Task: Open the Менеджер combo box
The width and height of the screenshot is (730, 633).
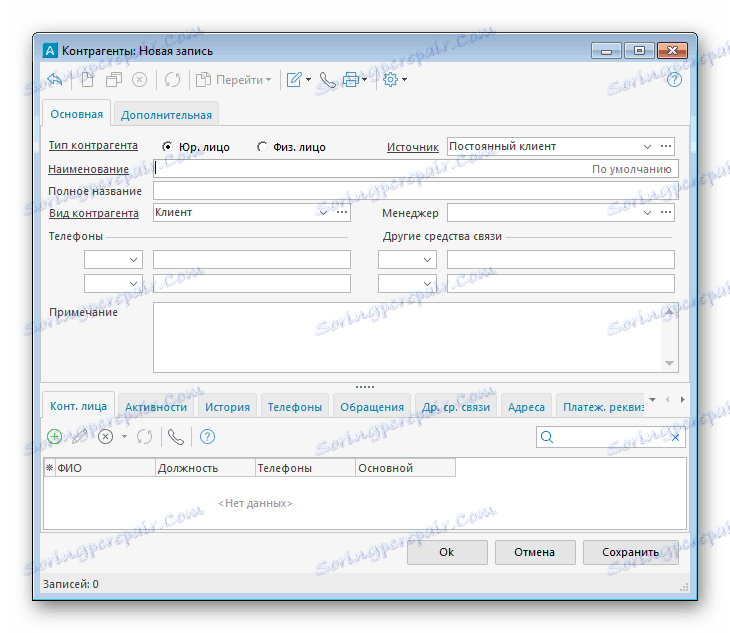Action: 647,212
